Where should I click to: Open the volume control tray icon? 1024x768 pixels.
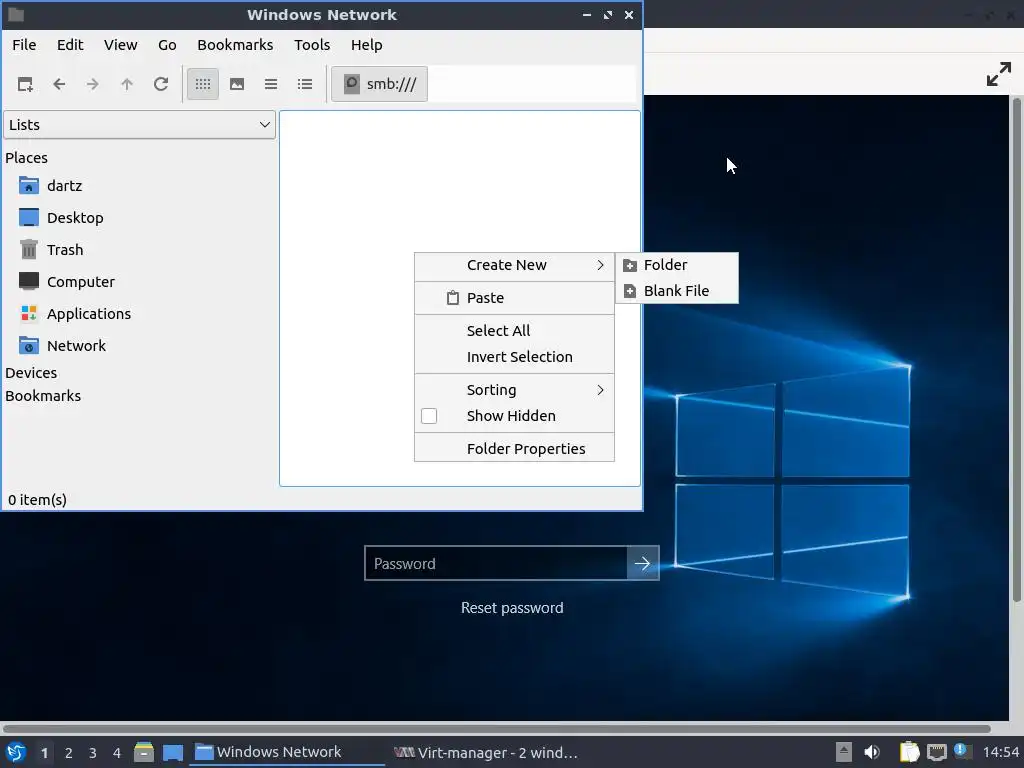(x=872, y=752)
